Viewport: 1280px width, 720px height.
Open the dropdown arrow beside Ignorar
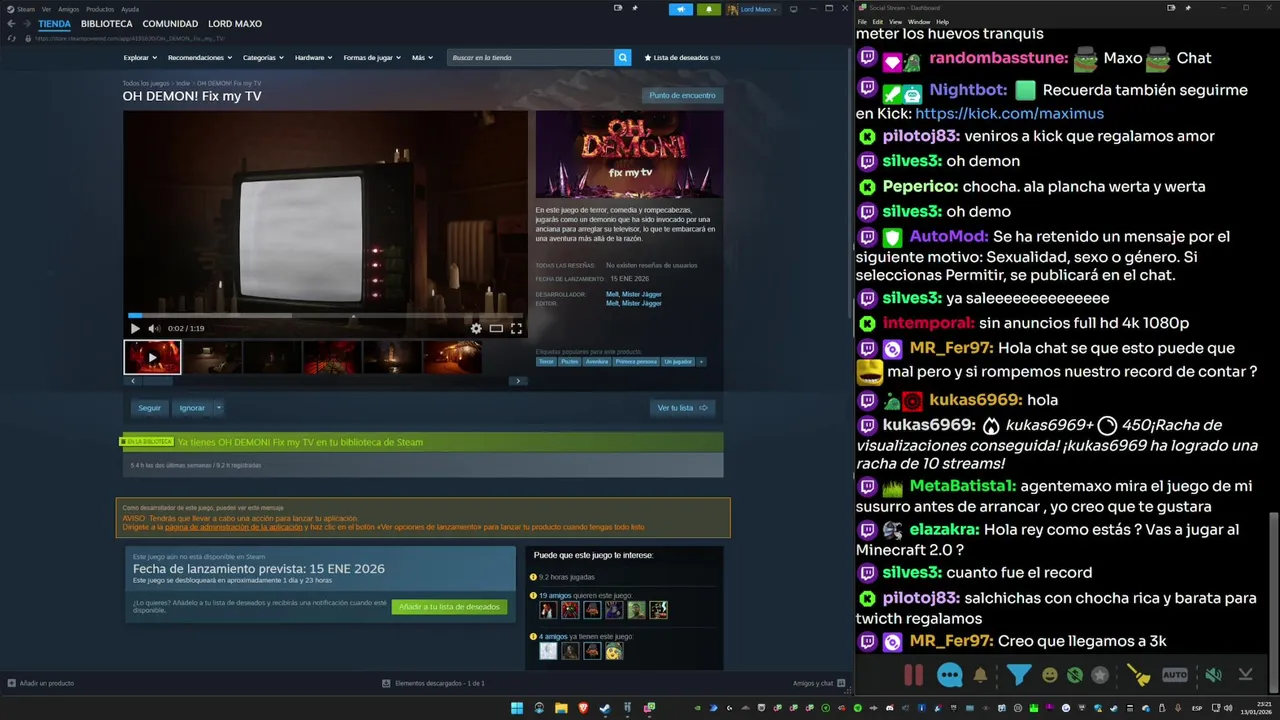coord(219,408)
